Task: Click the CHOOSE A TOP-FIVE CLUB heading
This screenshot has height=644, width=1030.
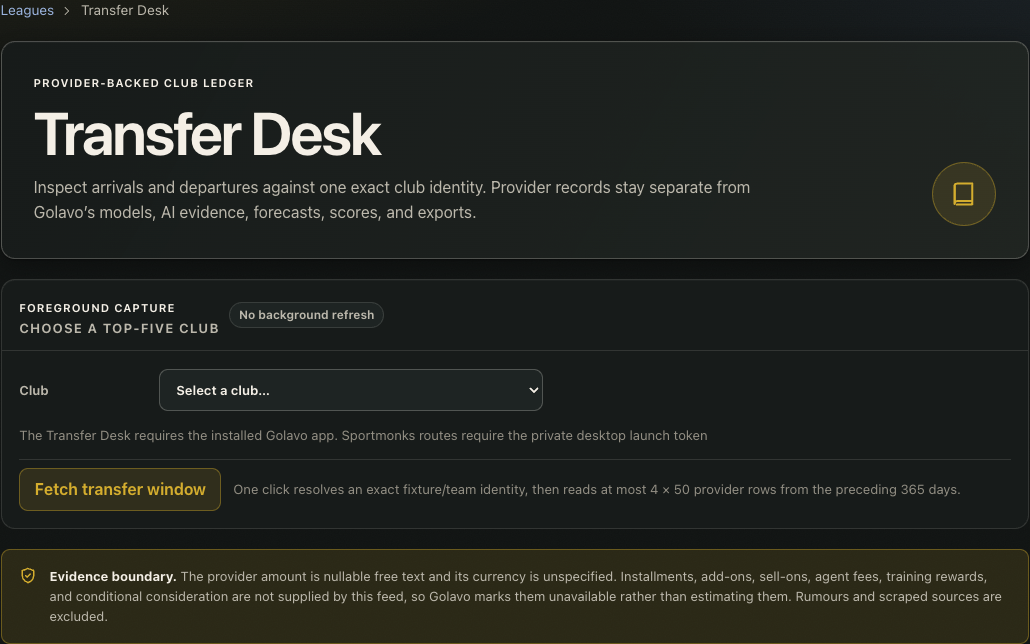Action: tap(119, 329)
